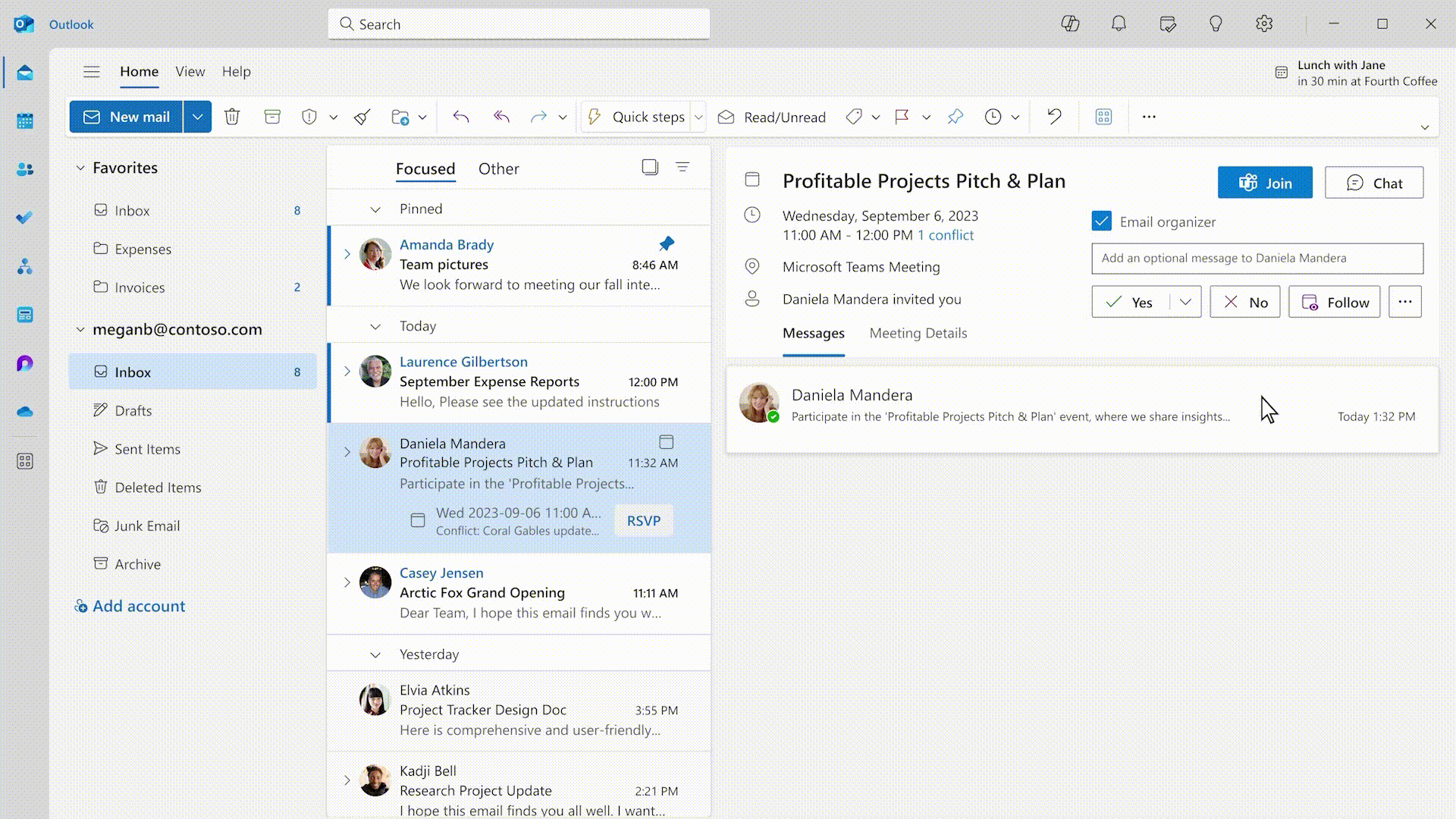The width and height of the screenshot is (1456, 819).
Task: Click the optional message input field
Action: pyautogui.click(x=1256, y=257)
